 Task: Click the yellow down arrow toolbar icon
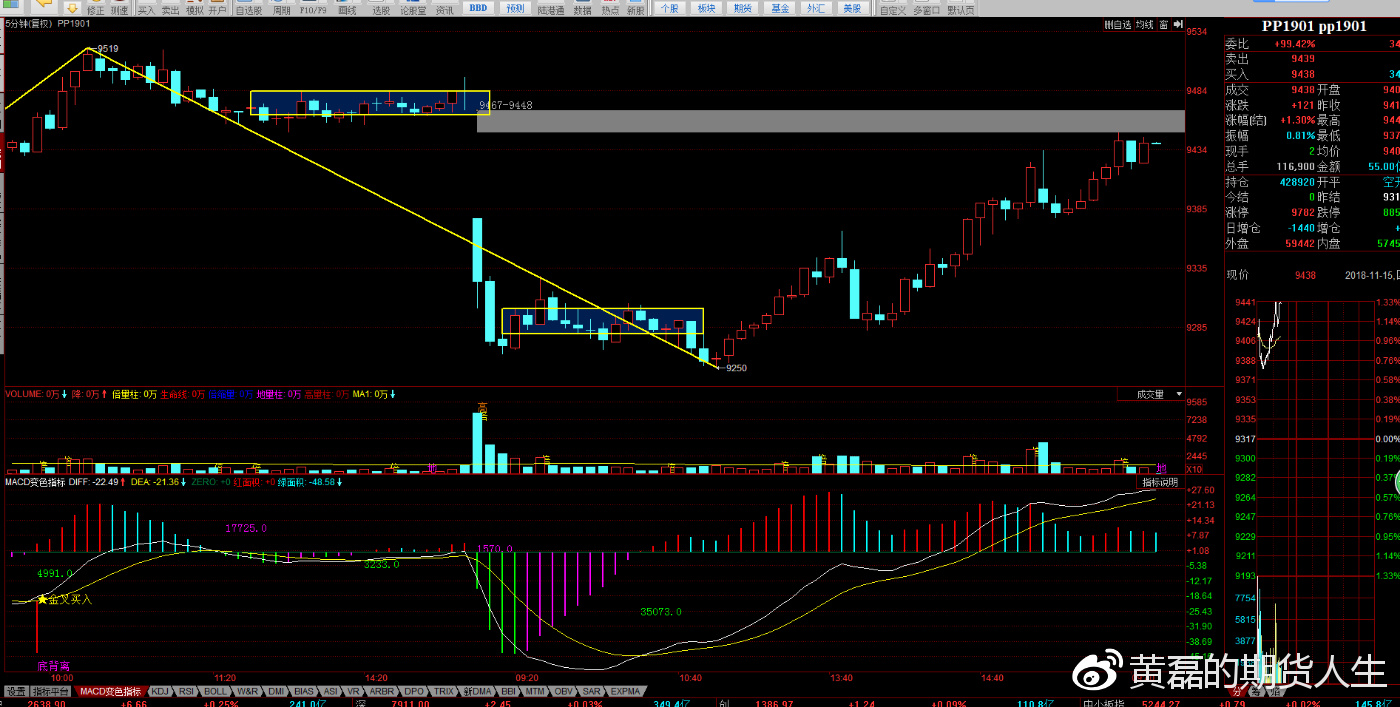tap(72, 7)
